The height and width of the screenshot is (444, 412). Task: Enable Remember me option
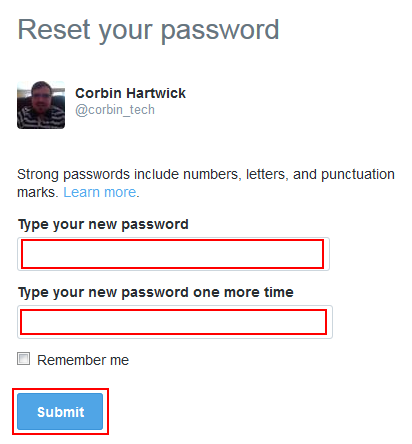(23, 359)
